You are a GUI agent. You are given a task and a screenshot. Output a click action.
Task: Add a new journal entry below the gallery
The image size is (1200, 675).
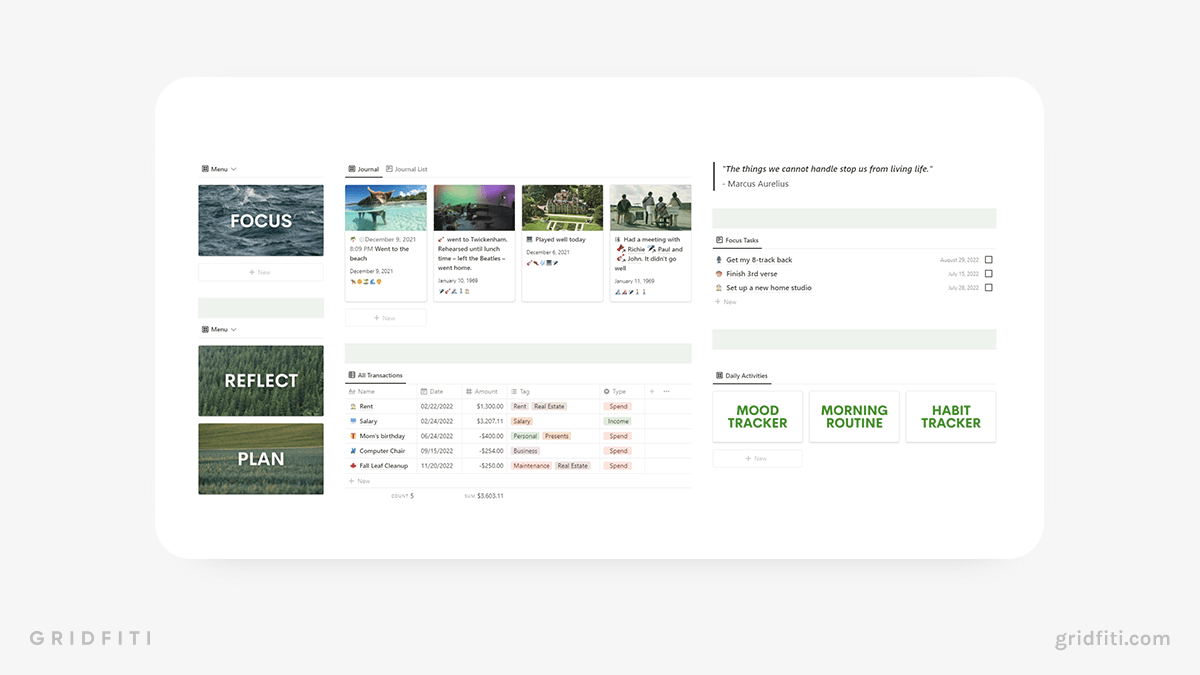385,318
